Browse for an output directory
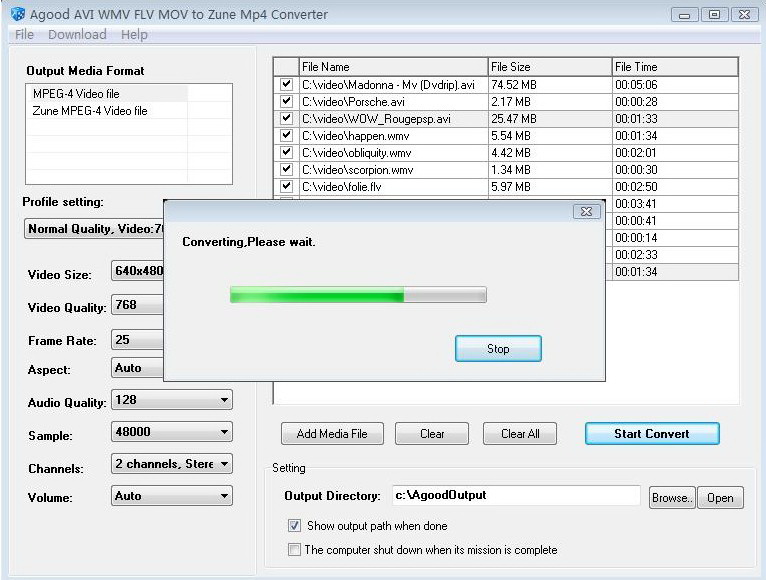 coord(672,497)
